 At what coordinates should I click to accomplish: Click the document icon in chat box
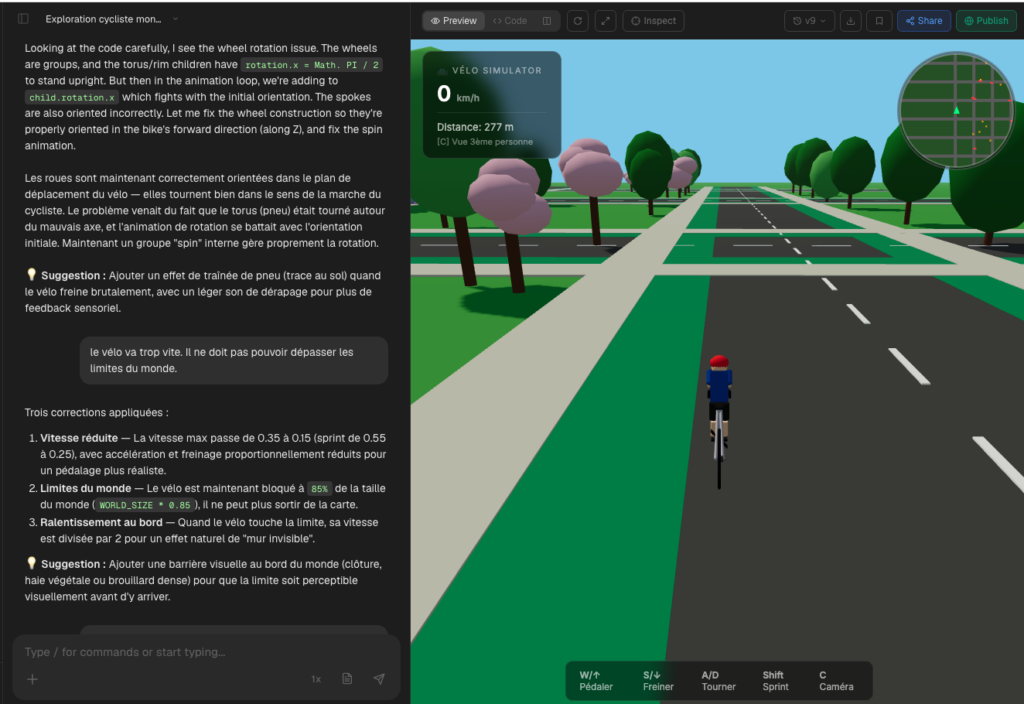[x=347, y=679]
